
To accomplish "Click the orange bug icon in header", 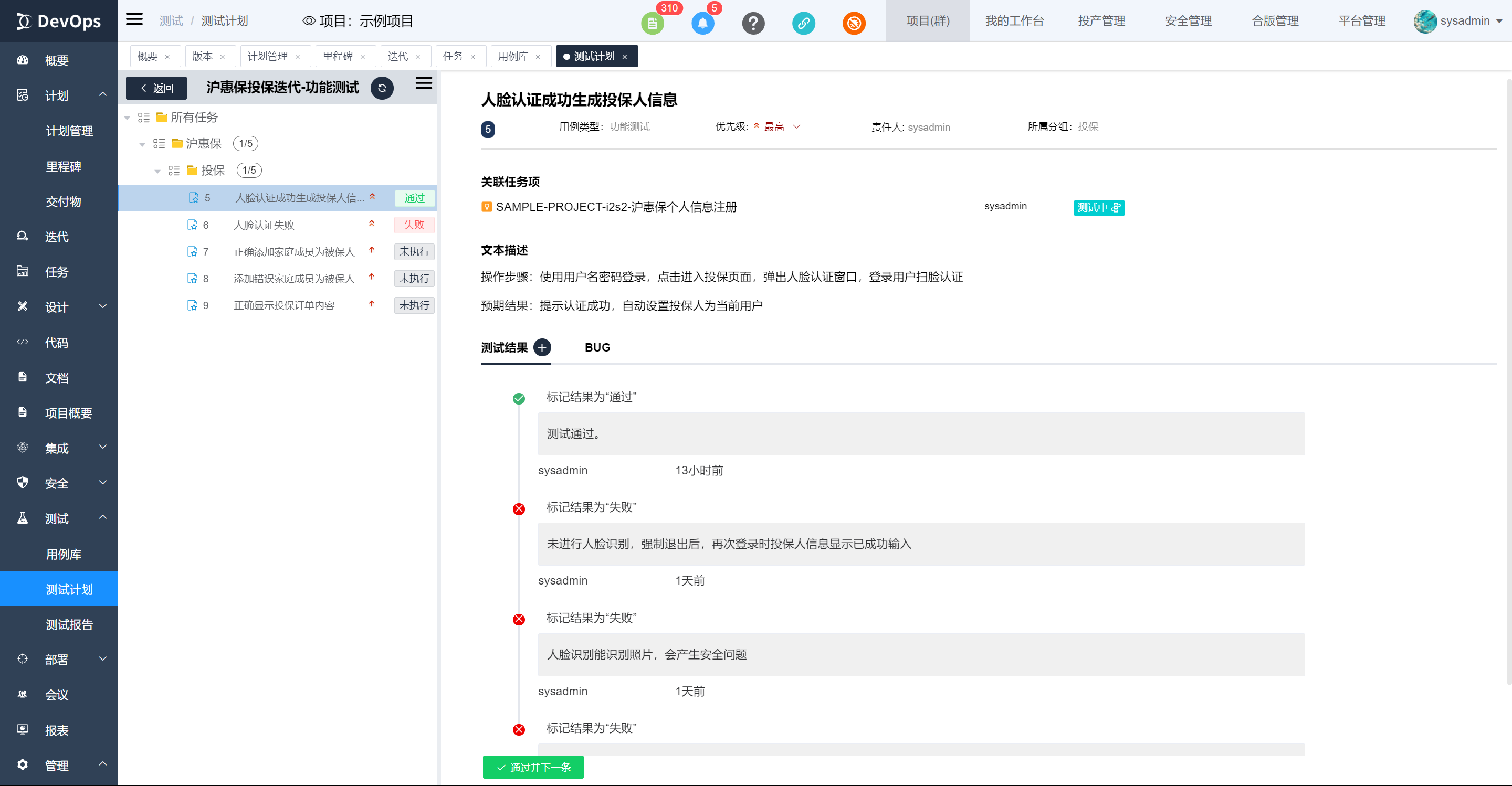I will coord(854,24).
